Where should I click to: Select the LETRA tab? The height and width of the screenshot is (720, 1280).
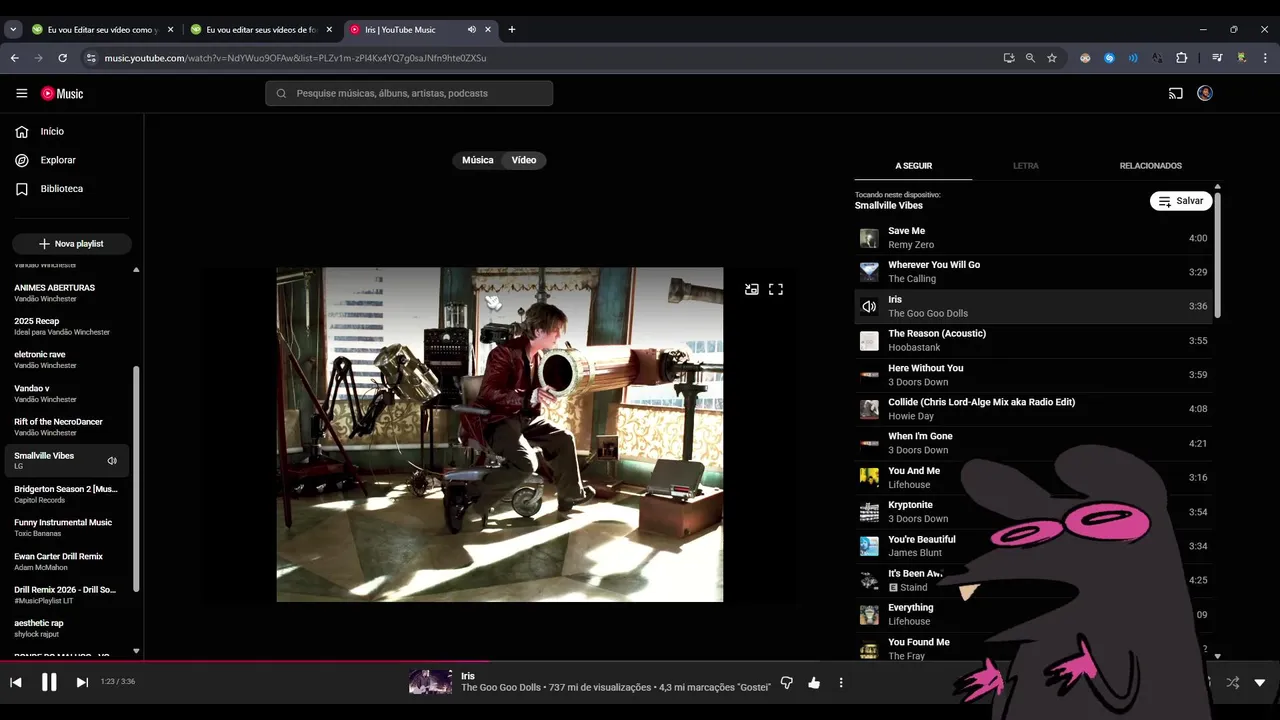[x=1026, y=166]
